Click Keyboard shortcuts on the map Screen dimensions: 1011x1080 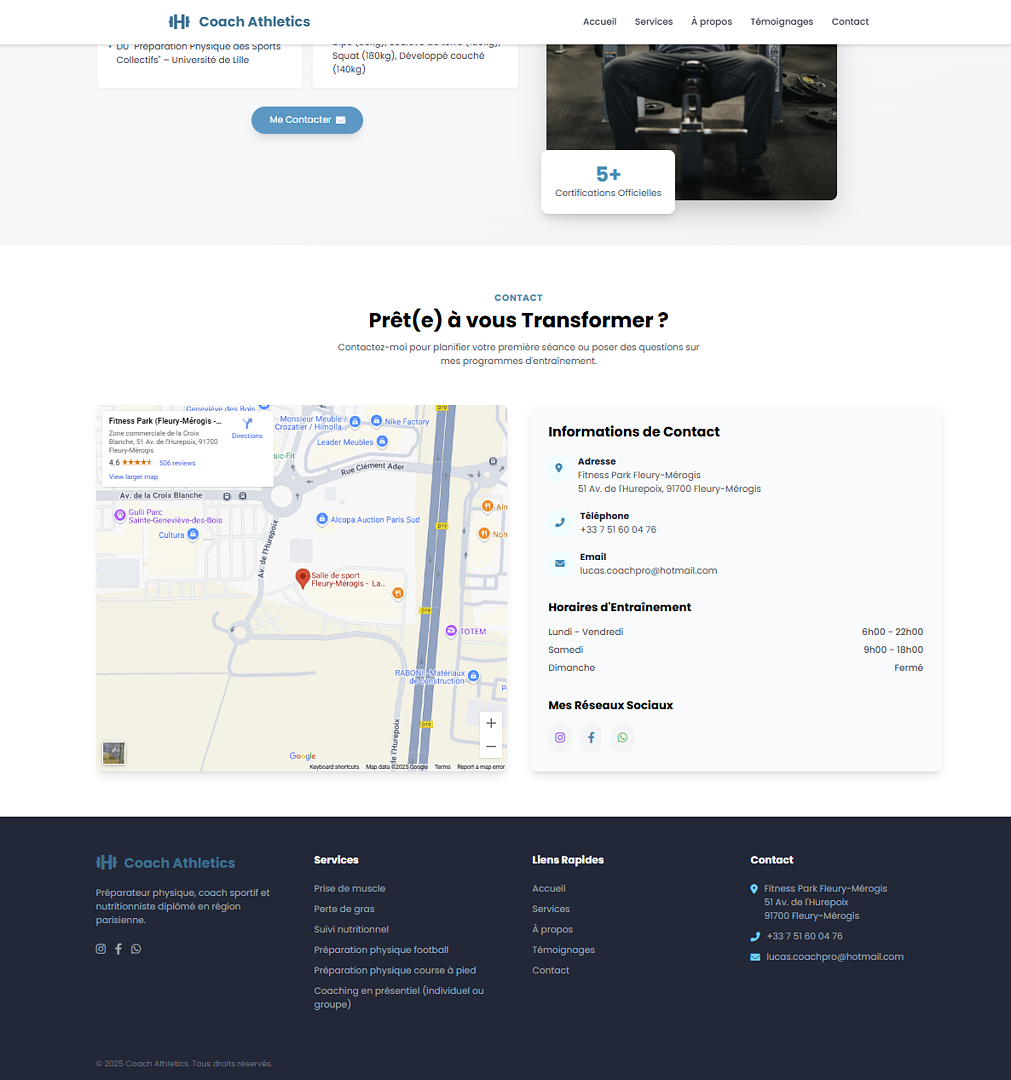[334, 767]
